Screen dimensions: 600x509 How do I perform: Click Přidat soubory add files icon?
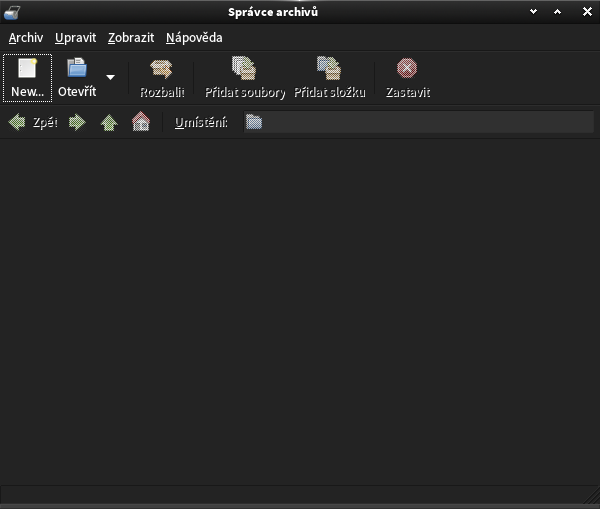[244, 68]
